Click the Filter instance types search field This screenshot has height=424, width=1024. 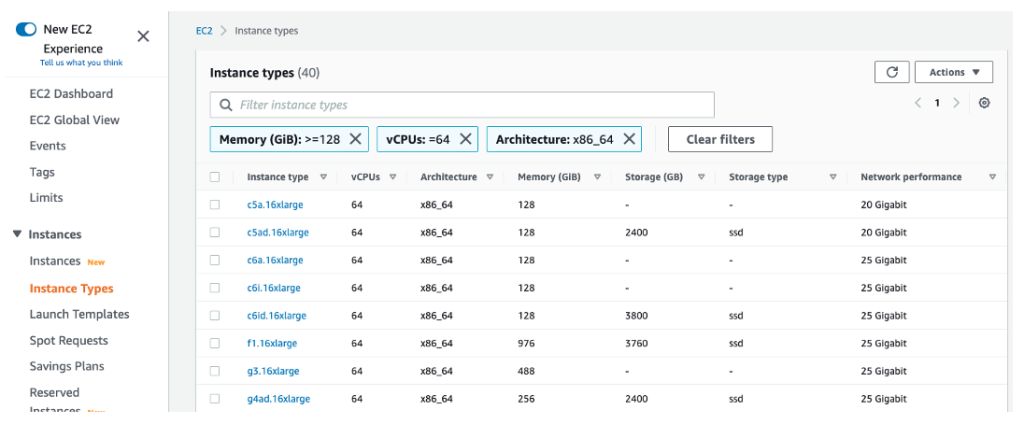[462, 105]
